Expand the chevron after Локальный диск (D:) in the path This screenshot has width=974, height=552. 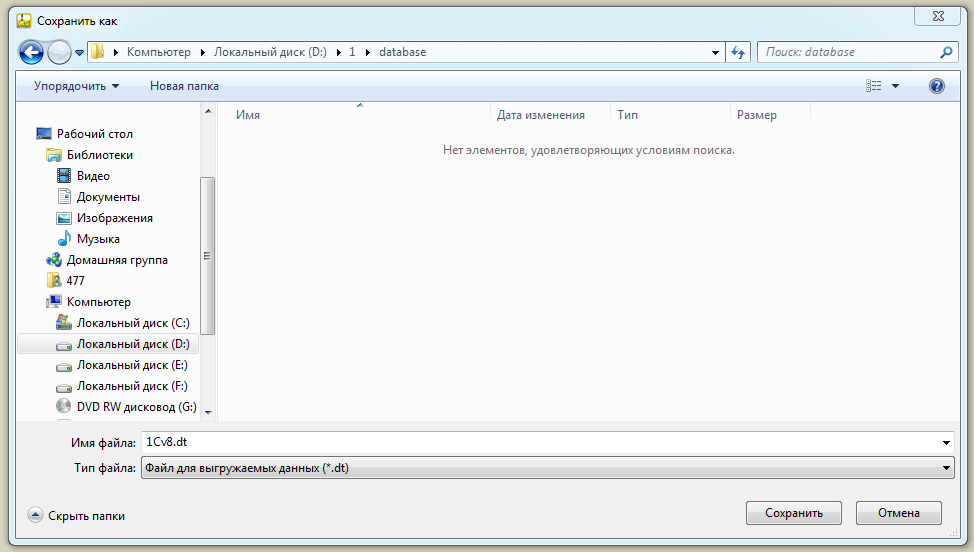click(x=339, y=52)
